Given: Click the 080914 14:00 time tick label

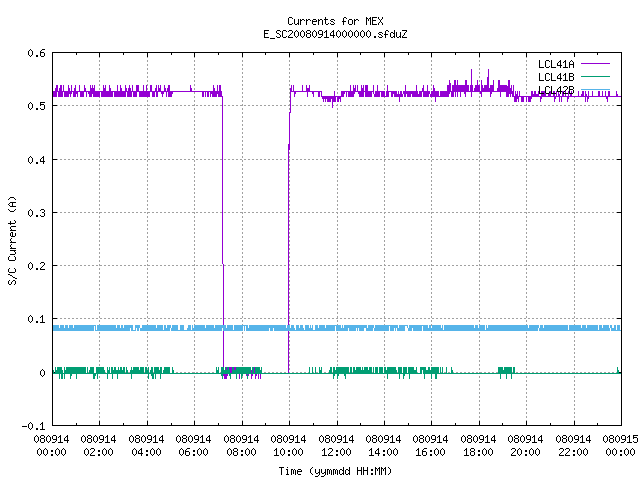Looking at the screenshot, I should [x=383, y=445].
